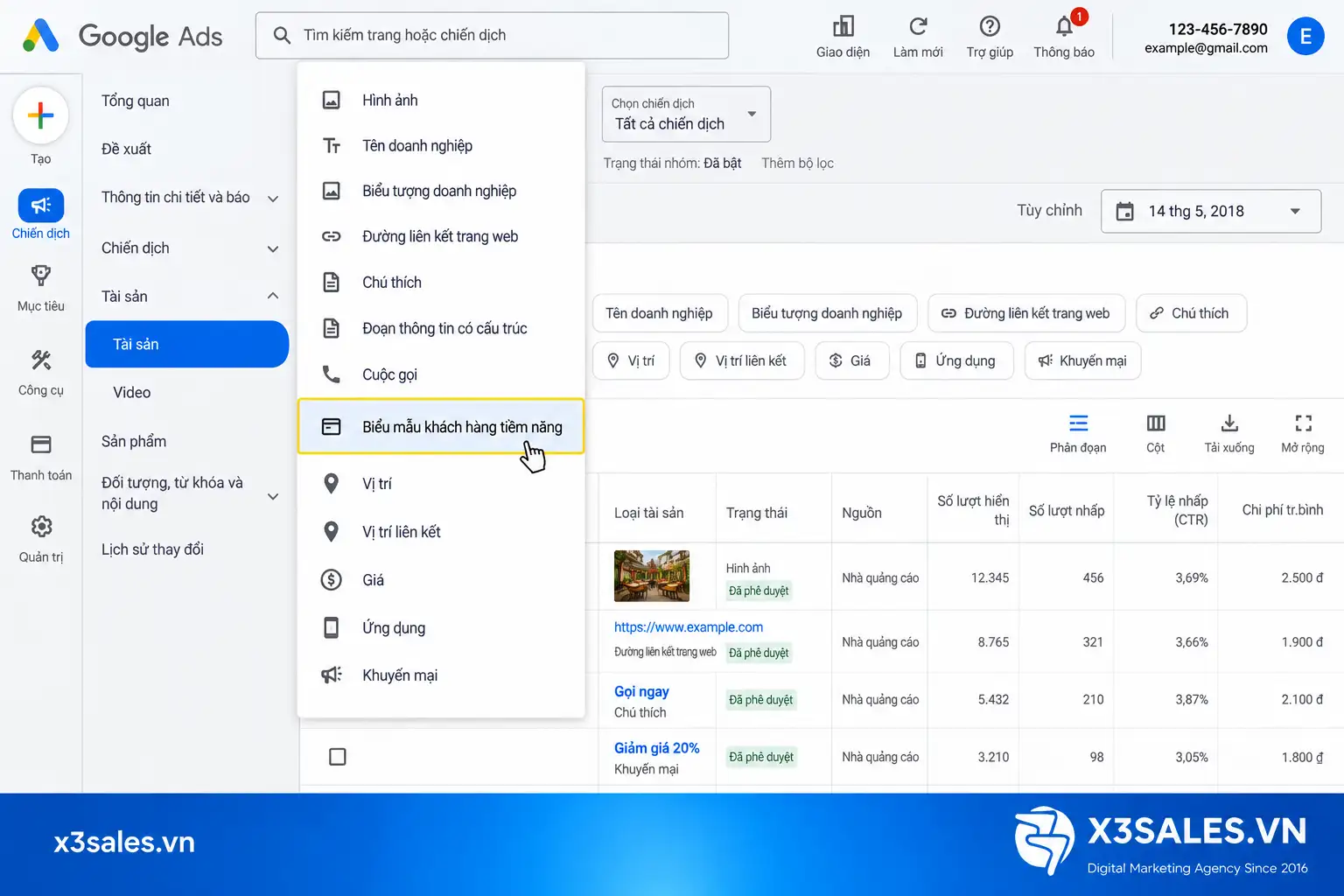Click the Ứng dụng filter chip
This screenshot has height=896, width=1344.
956,360
